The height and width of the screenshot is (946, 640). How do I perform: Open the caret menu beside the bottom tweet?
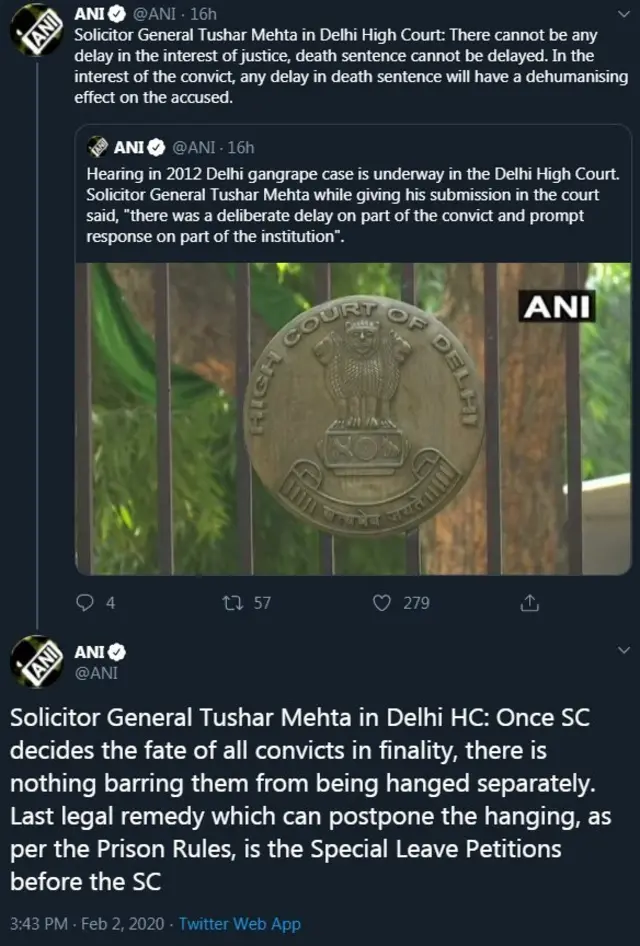pos(624,647)
